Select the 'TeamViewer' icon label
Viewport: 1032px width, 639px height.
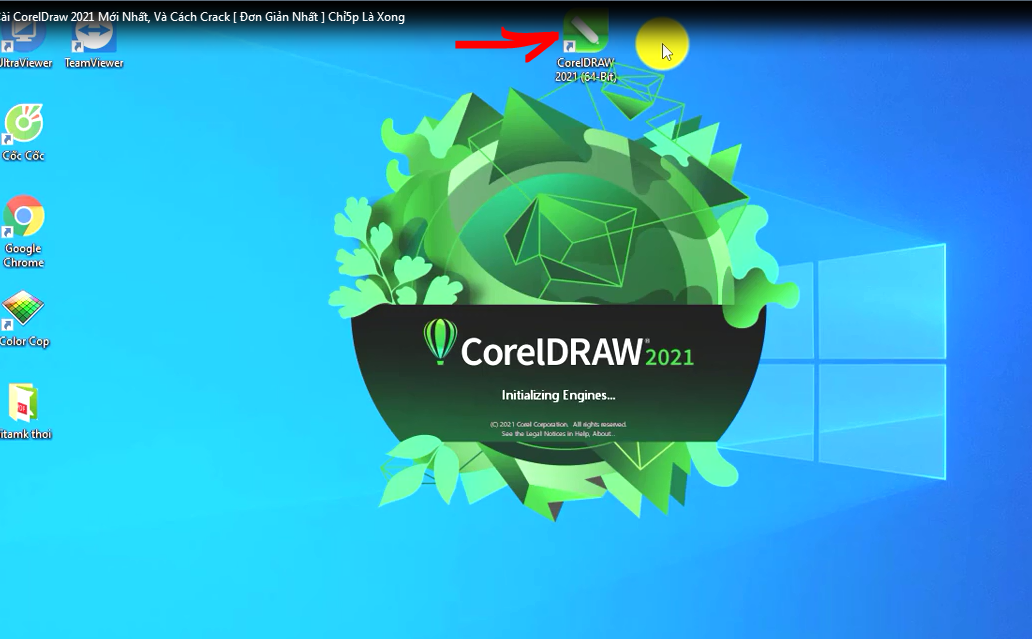coord(93,63)
